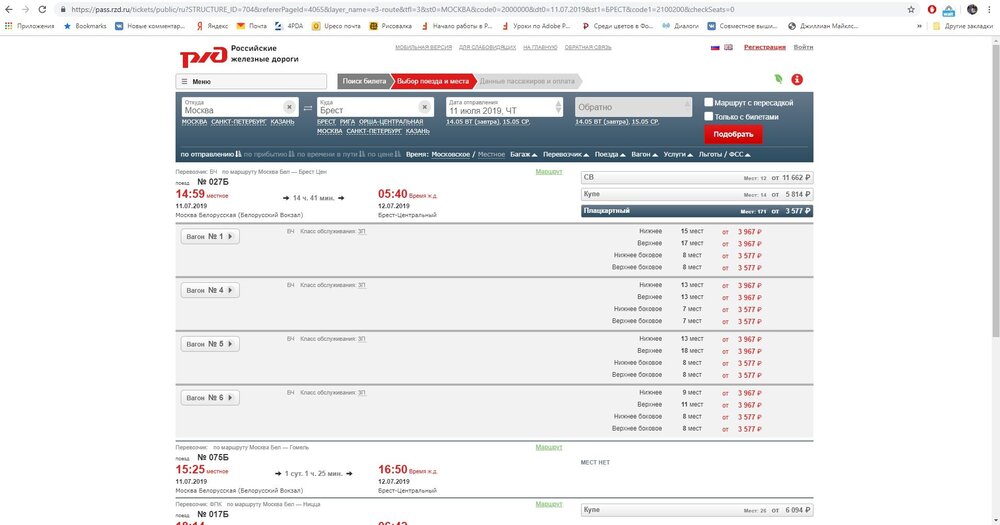Screen dimensions: 1000x525
Task: Sort by по цене
Action: [x=385, y=154]
